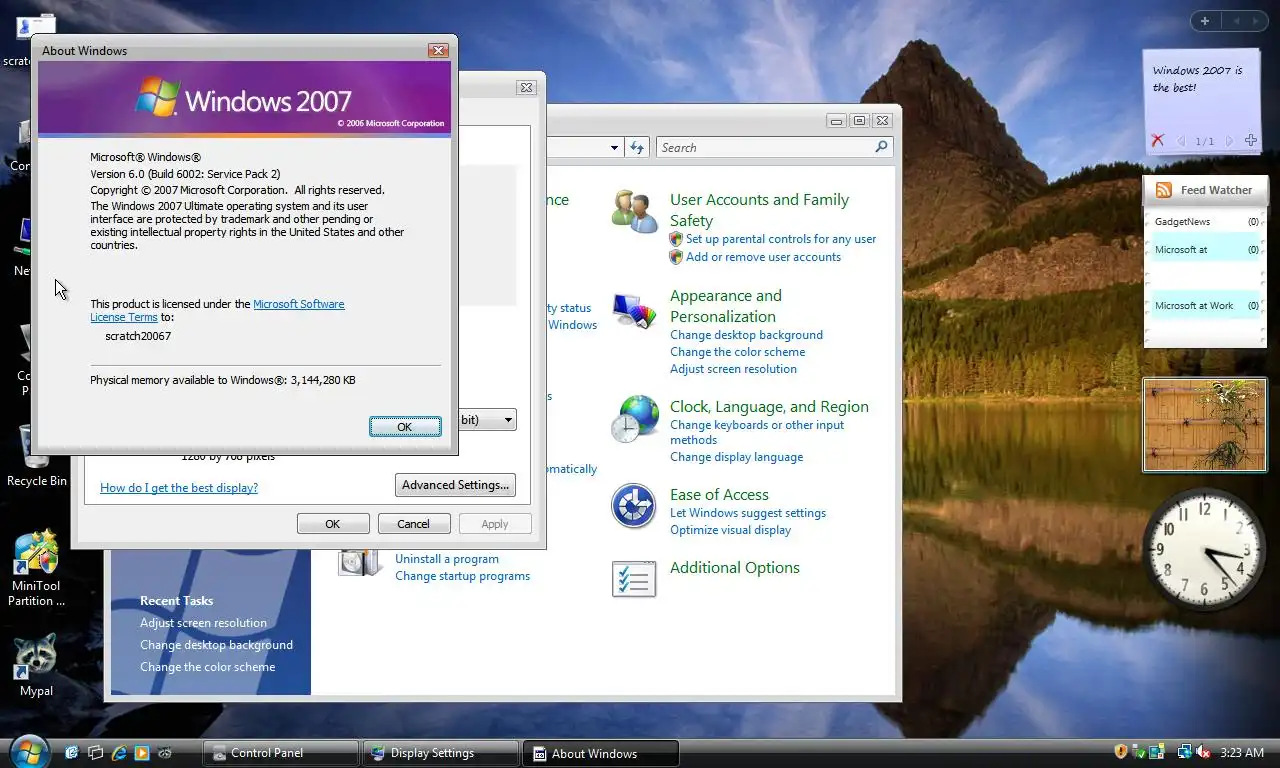Click the sidebar next gadgets page arrow
The height and width of the screenshot is (768, 1280).
1257,21
